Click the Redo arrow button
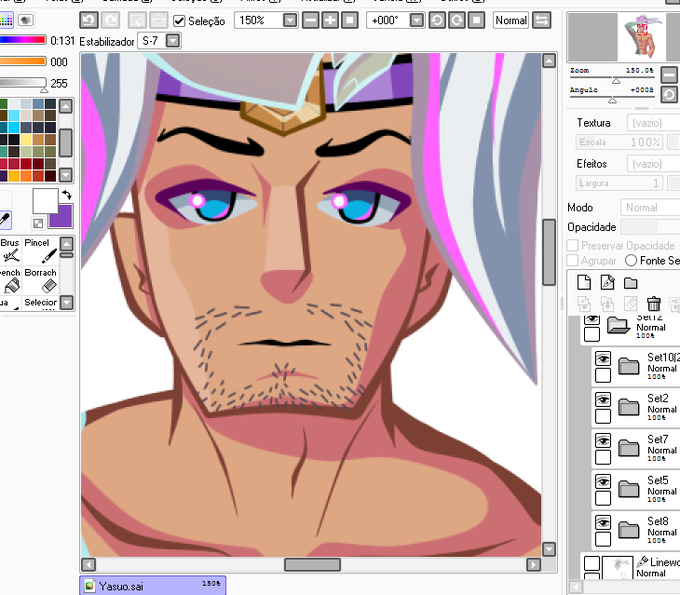 click(110, 20)
